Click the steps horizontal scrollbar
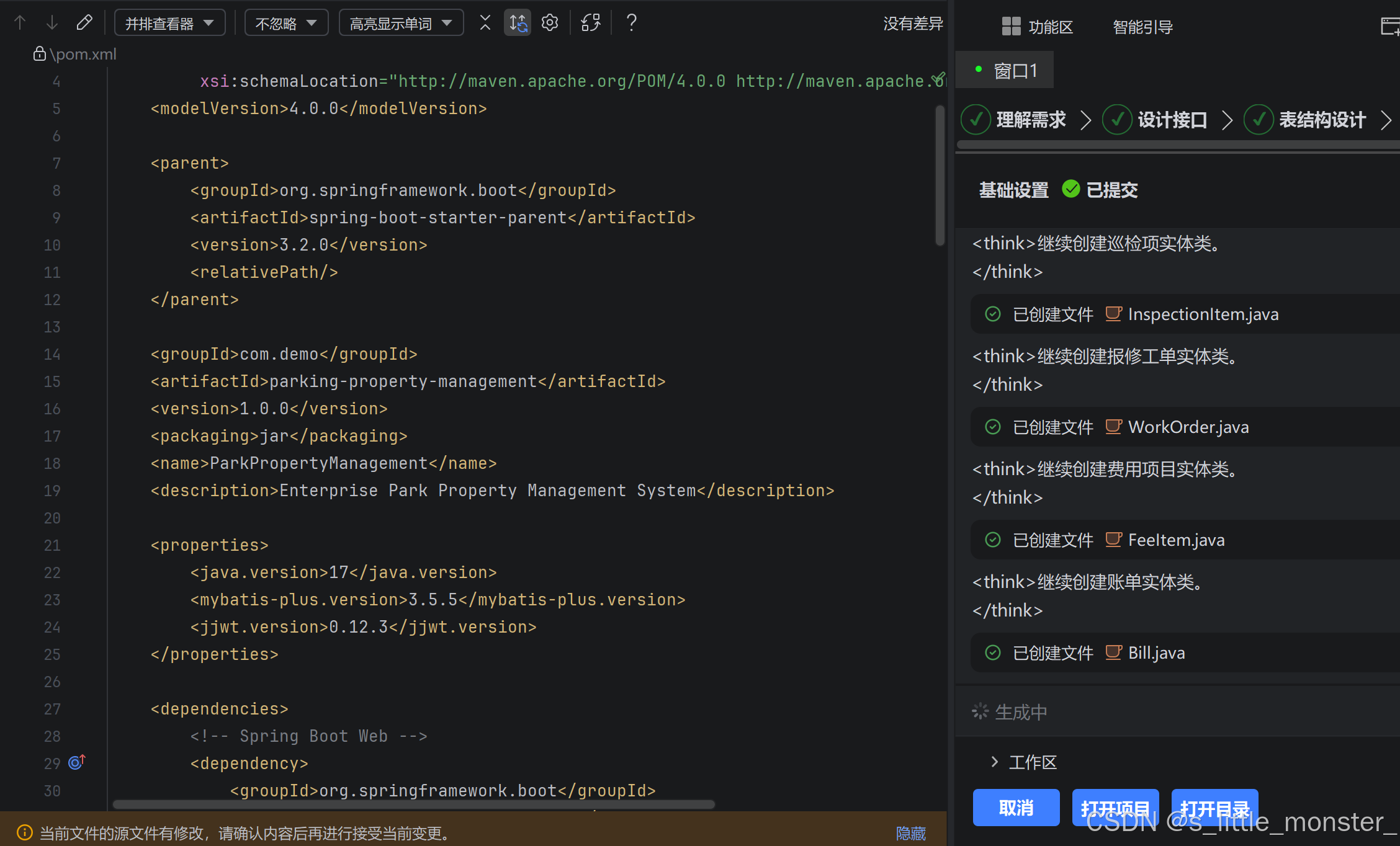Viewport: 1400px width, 846px height. pos(1178,145)
